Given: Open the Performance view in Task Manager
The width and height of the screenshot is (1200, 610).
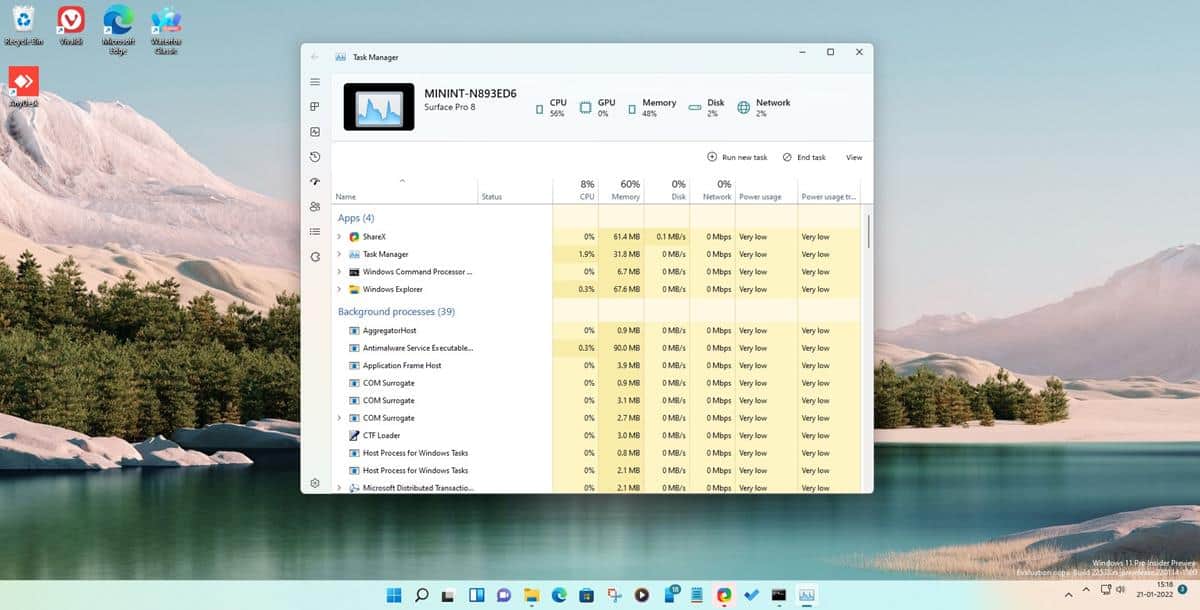Looking at the screenshot, I should 314,131.
